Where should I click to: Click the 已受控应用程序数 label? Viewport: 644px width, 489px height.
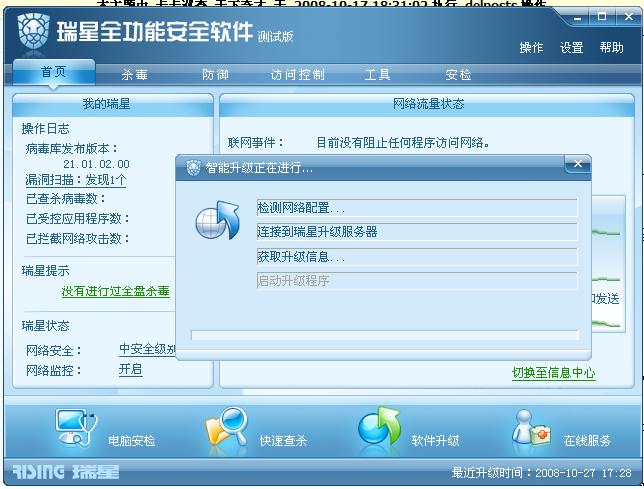78,218
